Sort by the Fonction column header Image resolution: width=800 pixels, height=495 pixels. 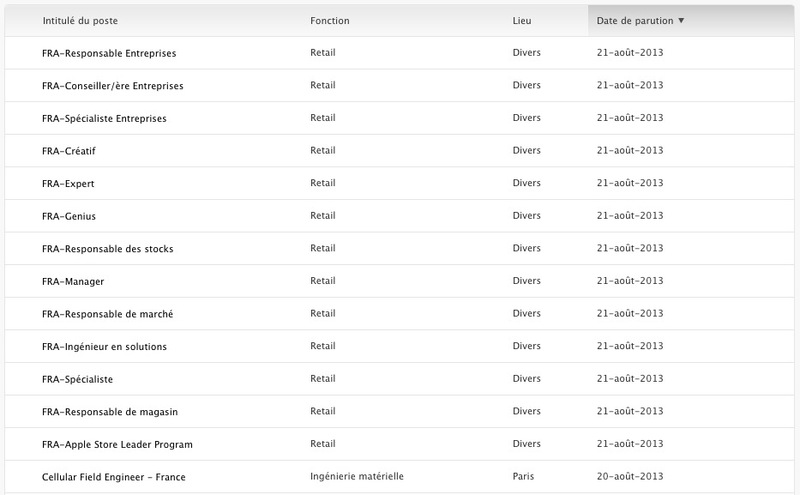tap(330, 21)
